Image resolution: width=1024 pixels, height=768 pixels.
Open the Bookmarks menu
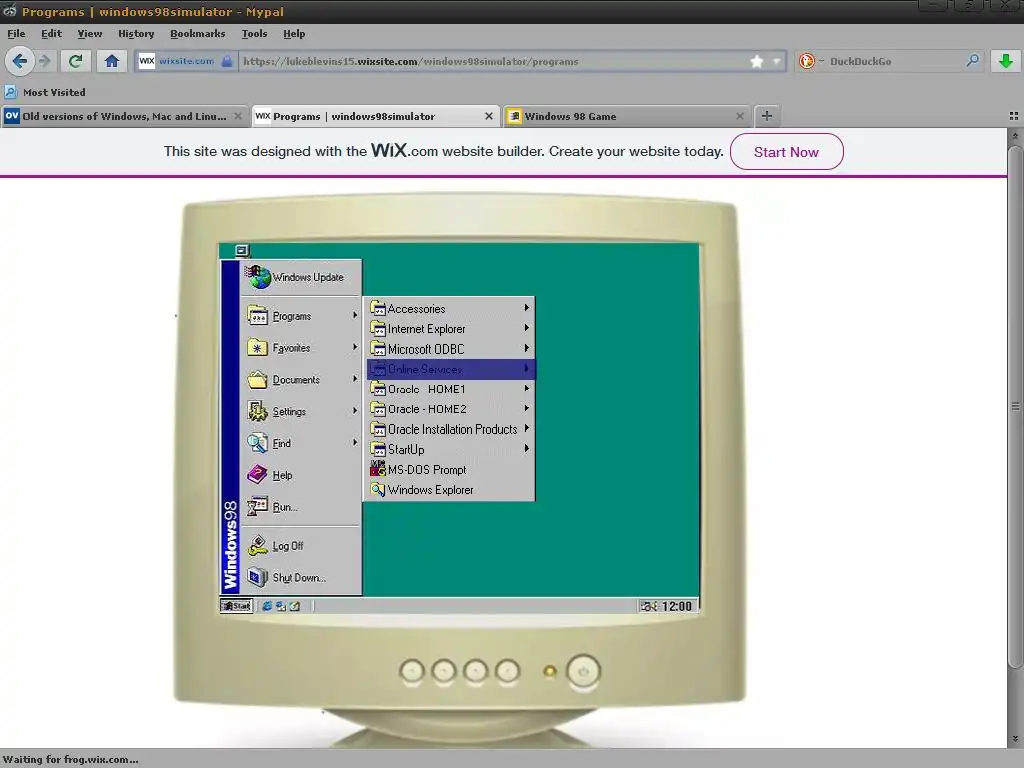point(197,33)
